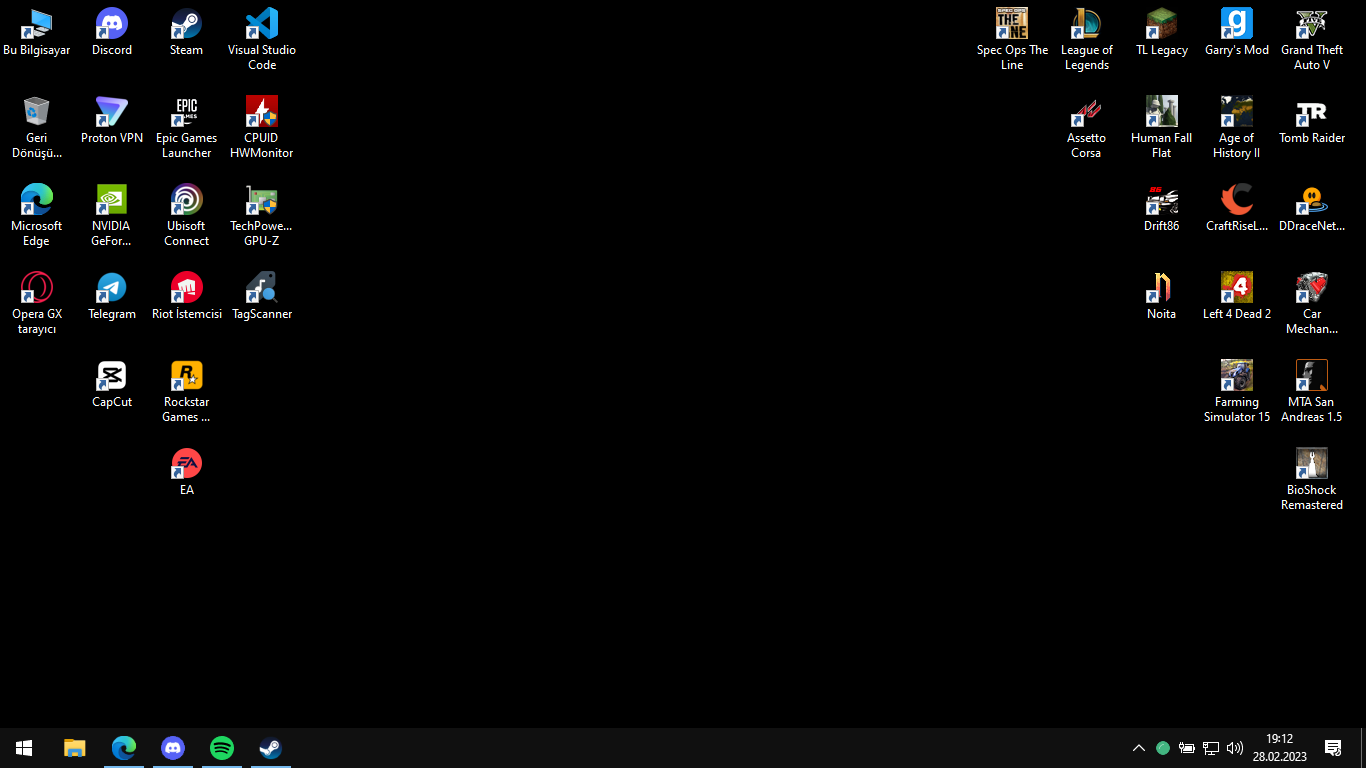The height and width of the screenshot is (768, 1366).
Task: Click the green circle tray icon
Action: coord(1163,748)
